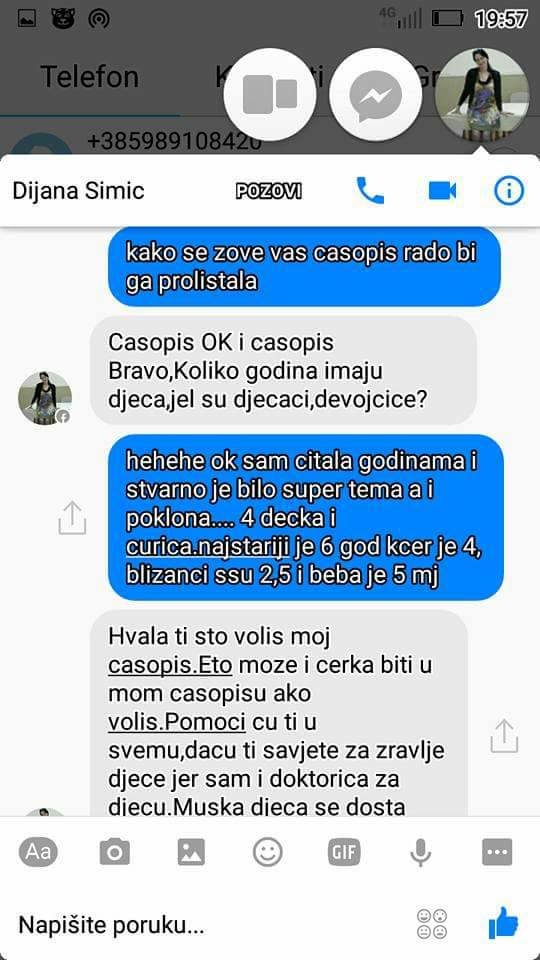Screen dimensions: 540x960
Task: Open conversation info circle icon
Action: 509,191
